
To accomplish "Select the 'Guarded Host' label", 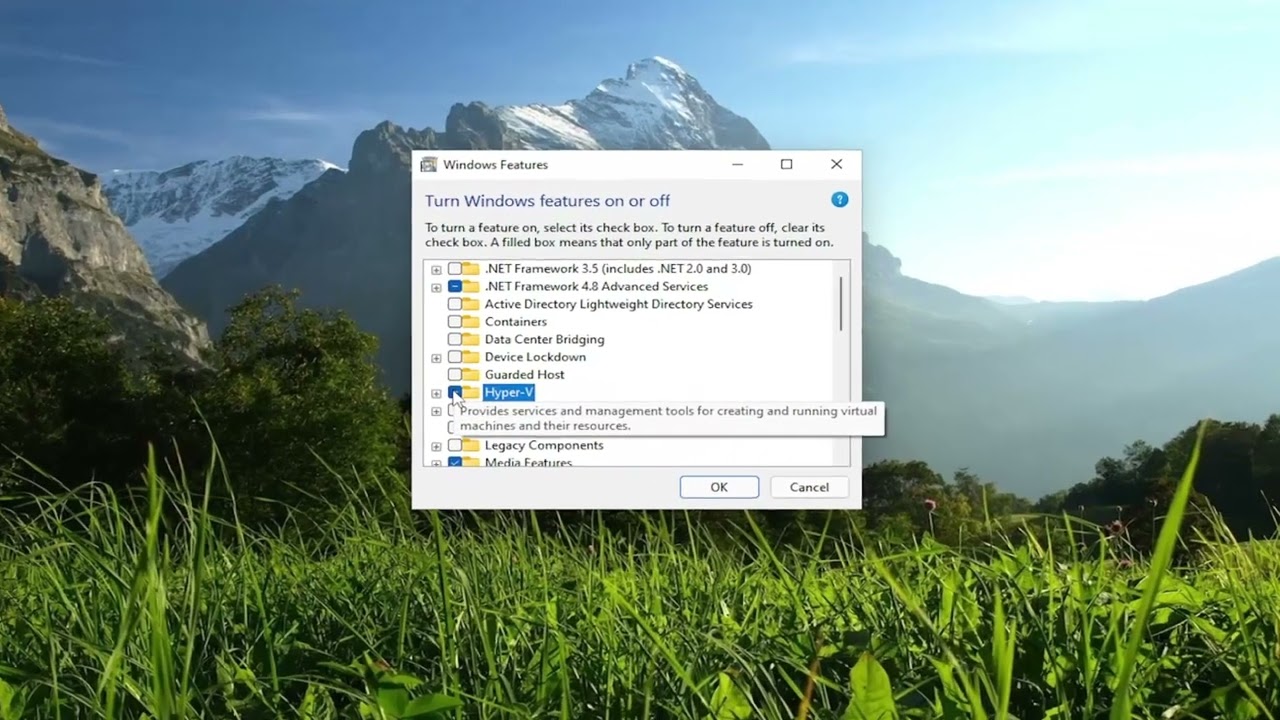I will coord(524,375).
